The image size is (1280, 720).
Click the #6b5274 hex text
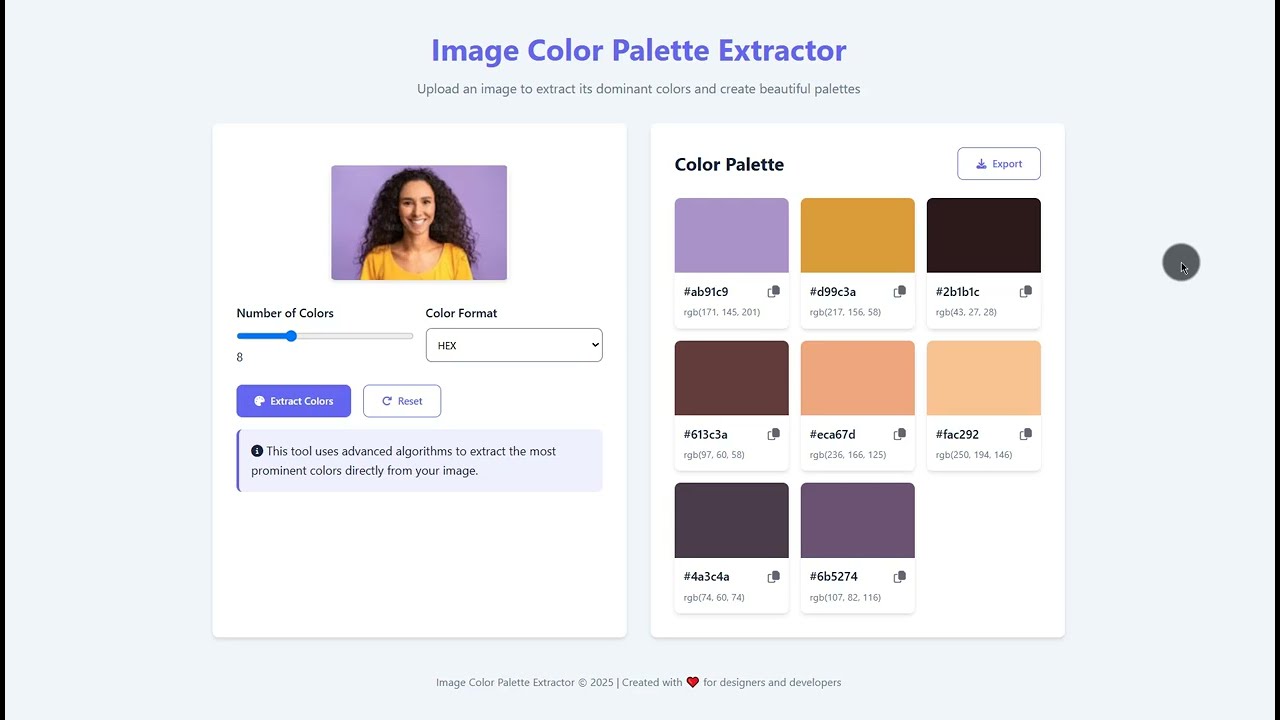(834, 577)
